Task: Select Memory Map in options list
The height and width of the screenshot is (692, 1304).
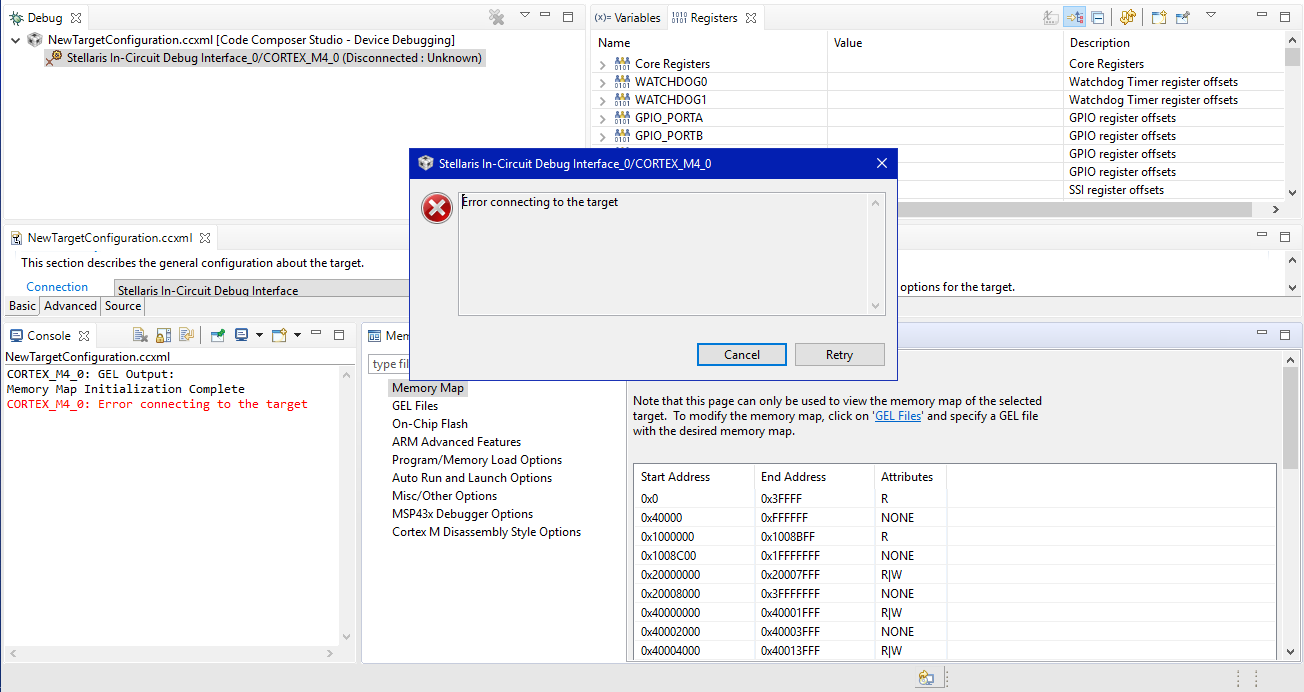Action: point(428,388)
